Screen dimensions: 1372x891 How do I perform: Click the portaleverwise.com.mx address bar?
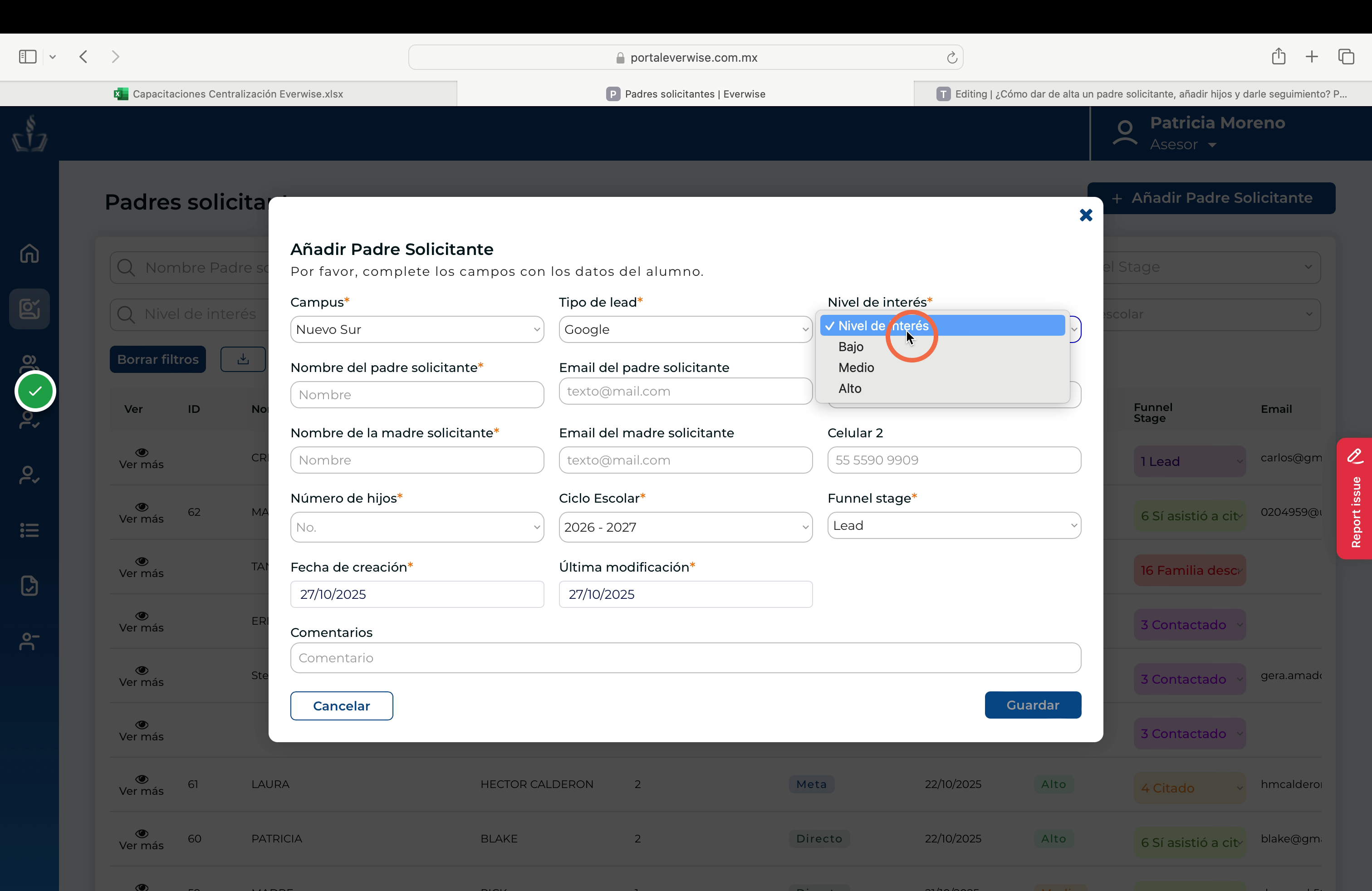coord(686,58)
